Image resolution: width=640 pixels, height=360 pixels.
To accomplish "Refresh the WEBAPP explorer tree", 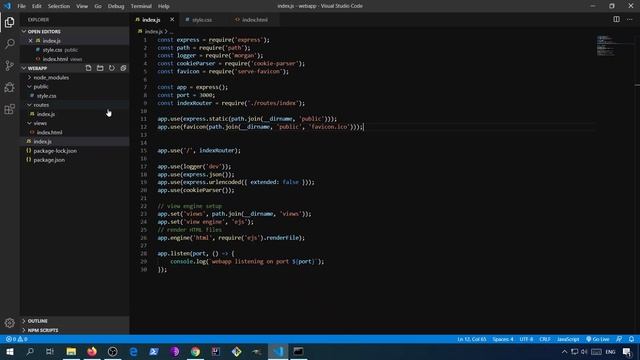I will tap(111, 68).
